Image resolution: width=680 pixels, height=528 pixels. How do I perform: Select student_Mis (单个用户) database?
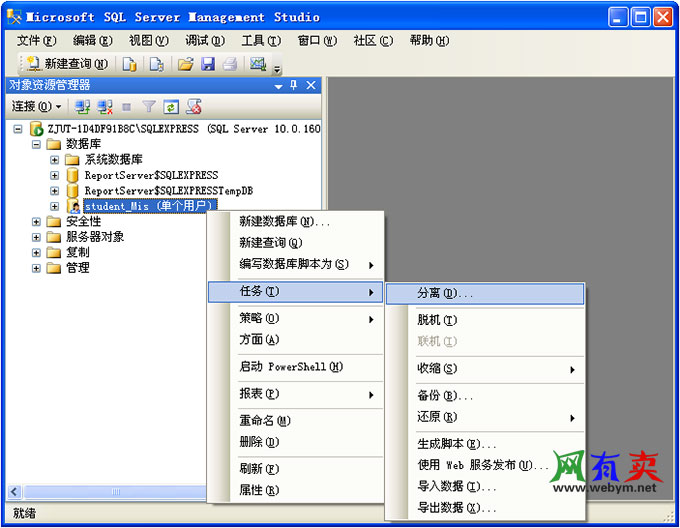[x=150, y=205]
